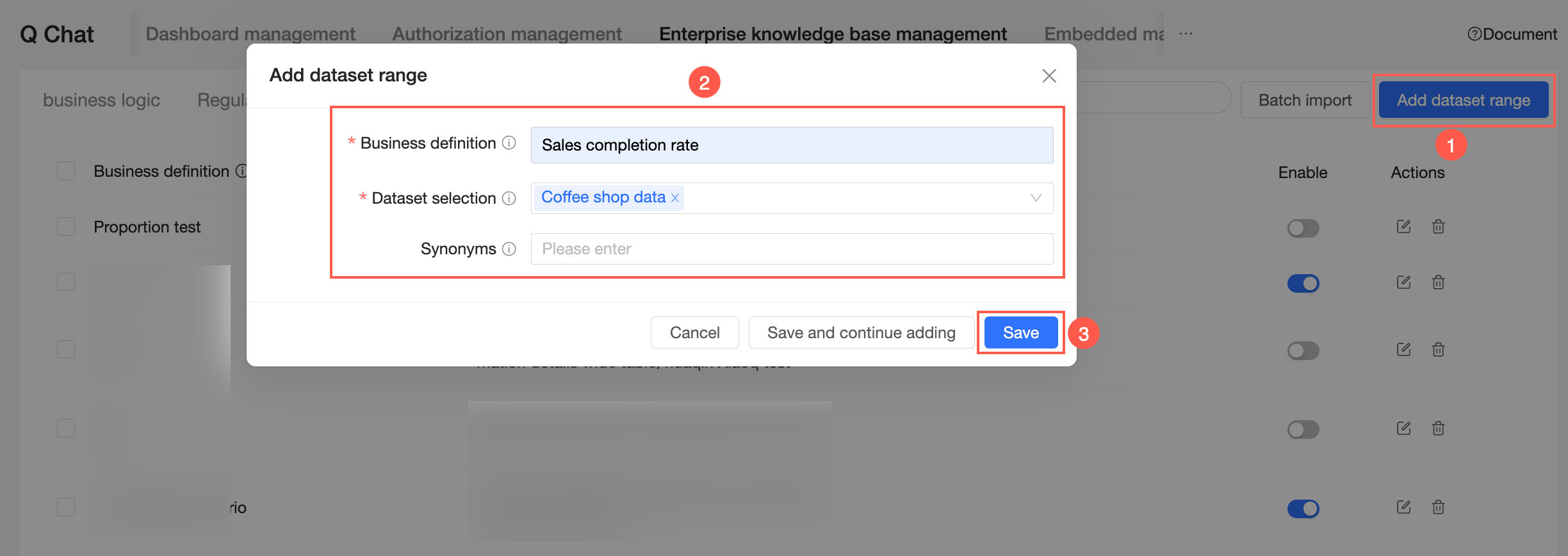Image resolution: width=1568 pixels, height=556 pixels.
Task: Toggle enable switch for Proportion test
Action: click(x=1303, y=228)
